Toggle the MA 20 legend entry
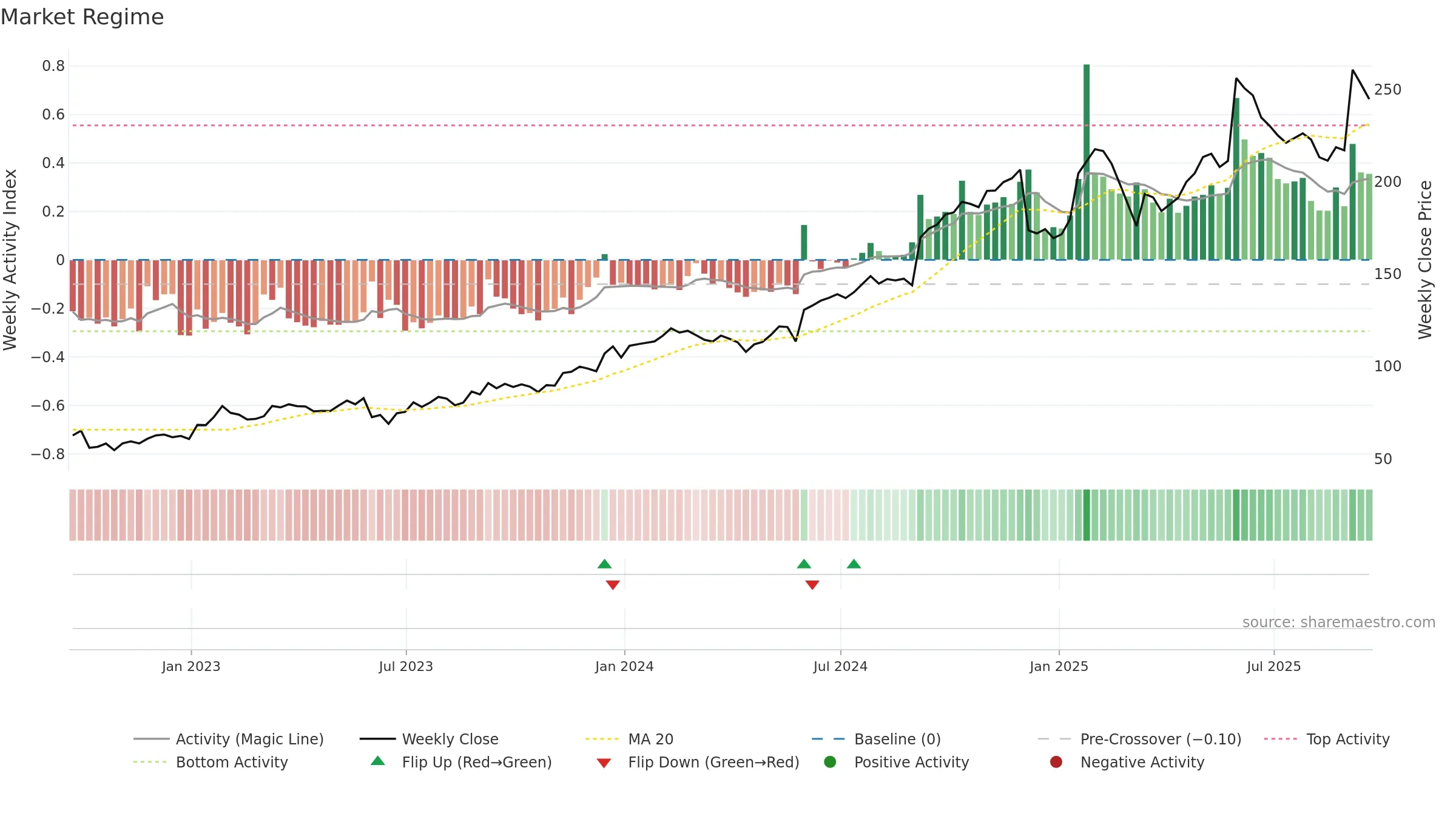This screenshot has width=1456, height=819. click(x=629, y=739)
